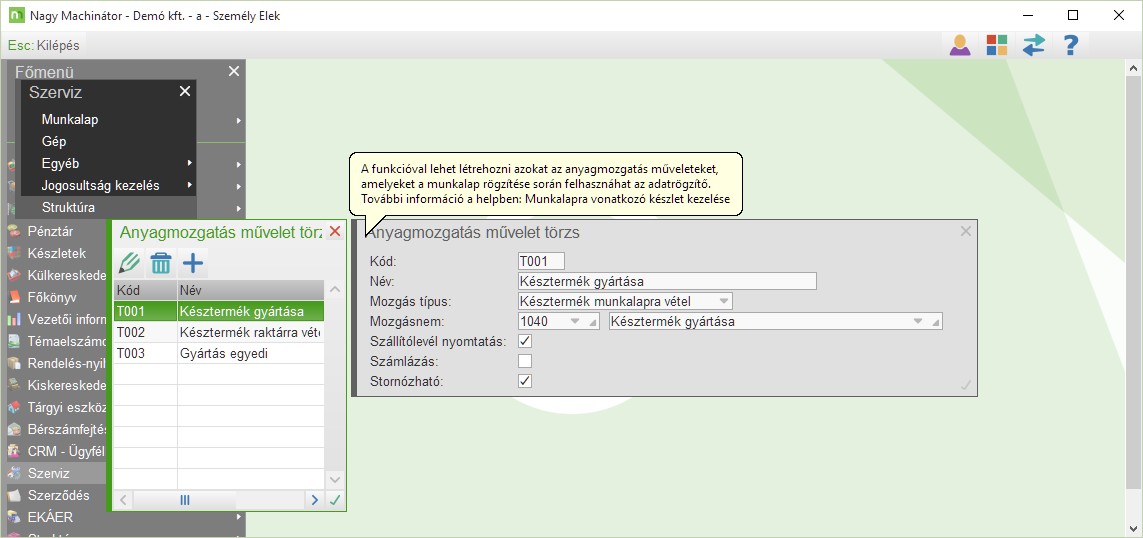The width and height of the screenshot is (1143, 538).
Task: Open Rendelés-nyilvántartás in main menu
Action: tap(67, 363)
